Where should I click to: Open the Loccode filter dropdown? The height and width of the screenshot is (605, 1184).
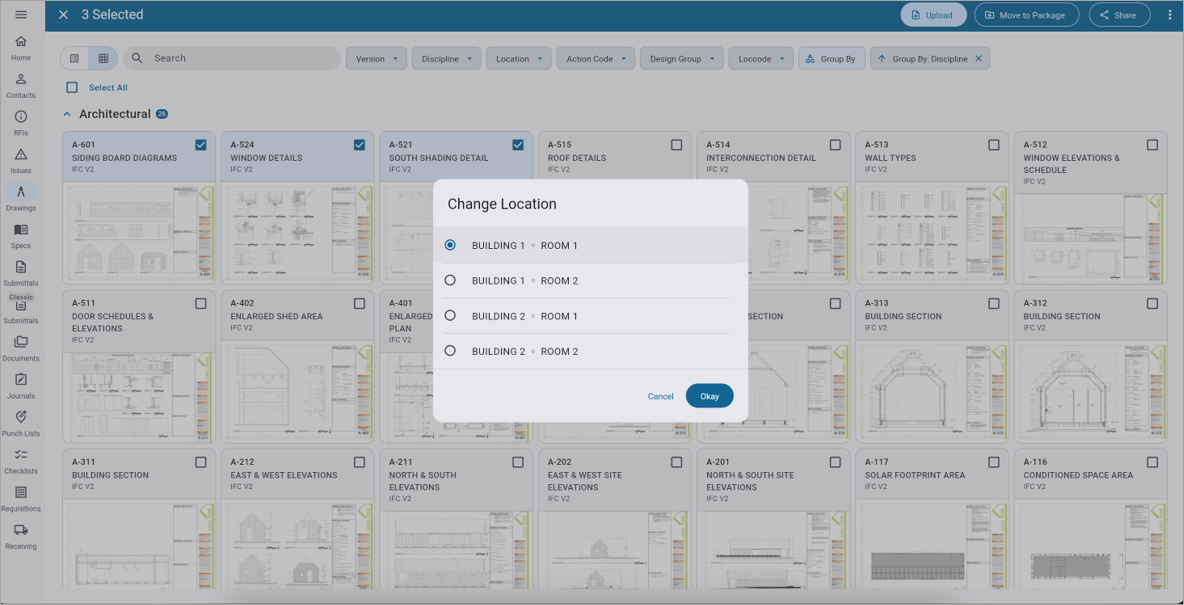click(761, 59)
